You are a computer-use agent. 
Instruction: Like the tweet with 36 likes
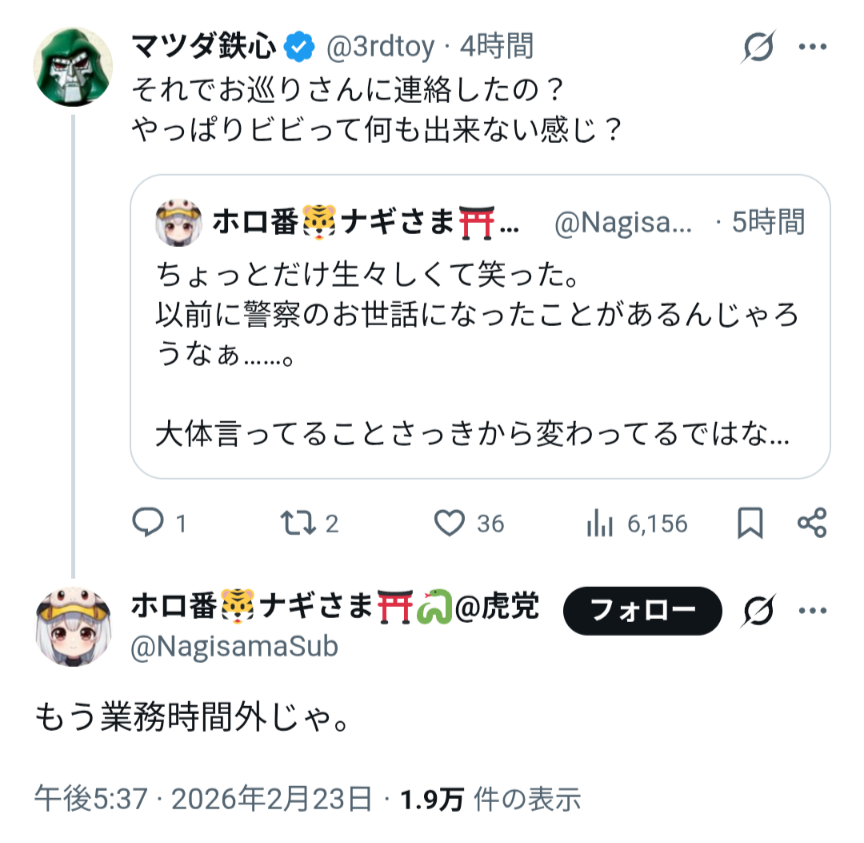pyautogui.click(x=451, y=522)
